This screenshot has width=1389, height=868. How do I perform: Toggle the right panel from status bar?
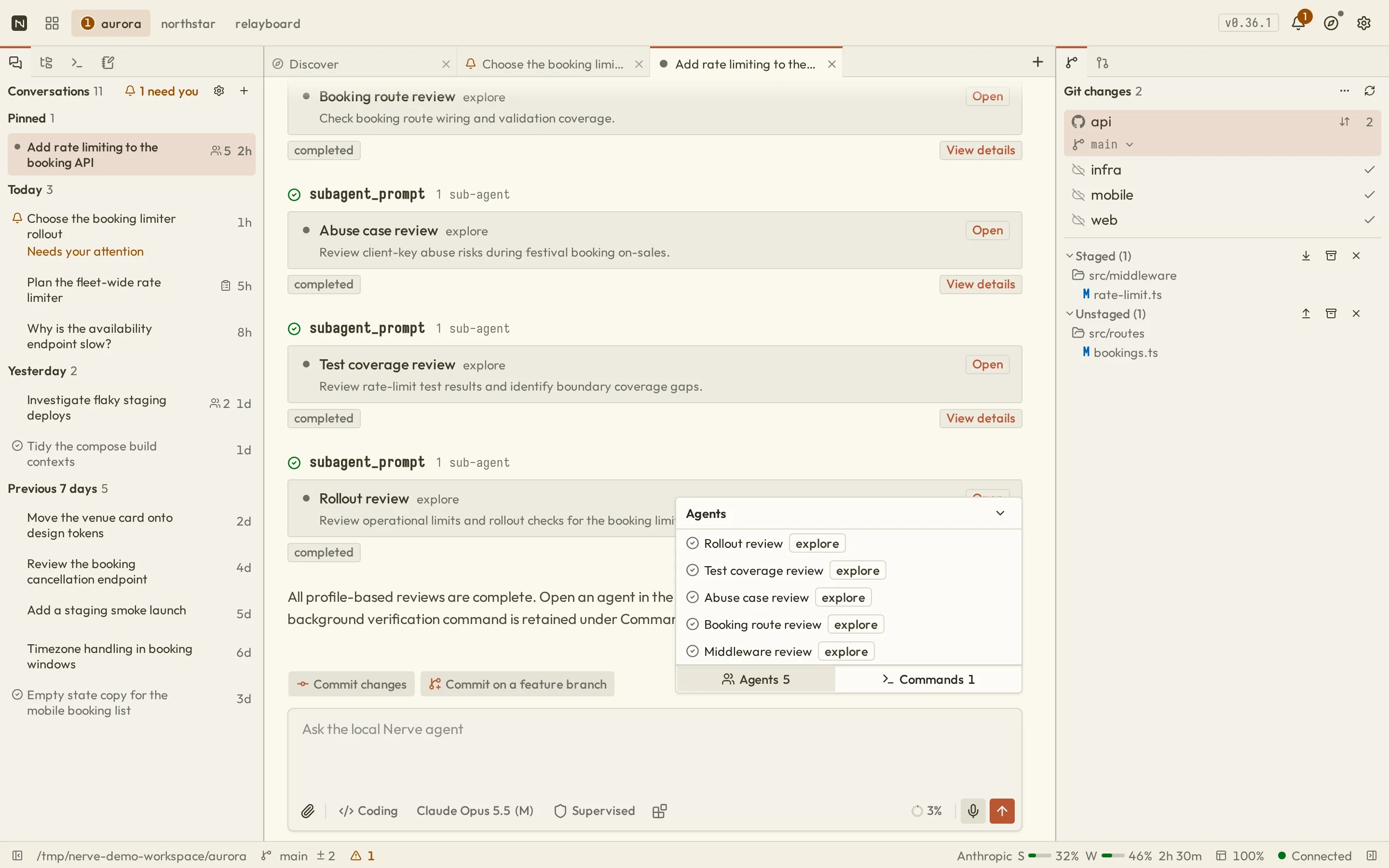coord(1372,855)
